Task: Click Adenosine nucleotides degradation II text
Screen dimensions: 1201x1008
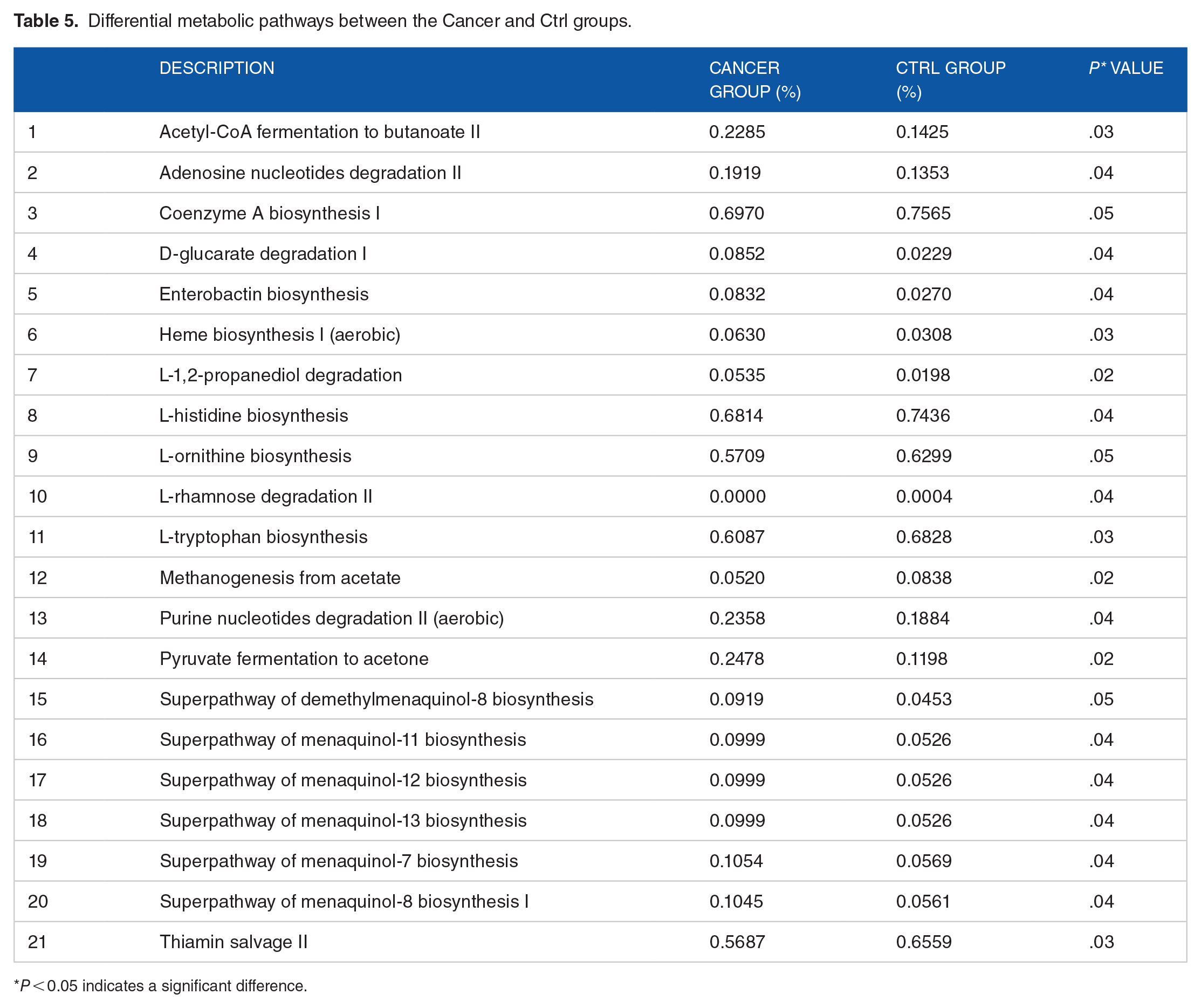Action: pyautogui.click(x=310, y=173)
